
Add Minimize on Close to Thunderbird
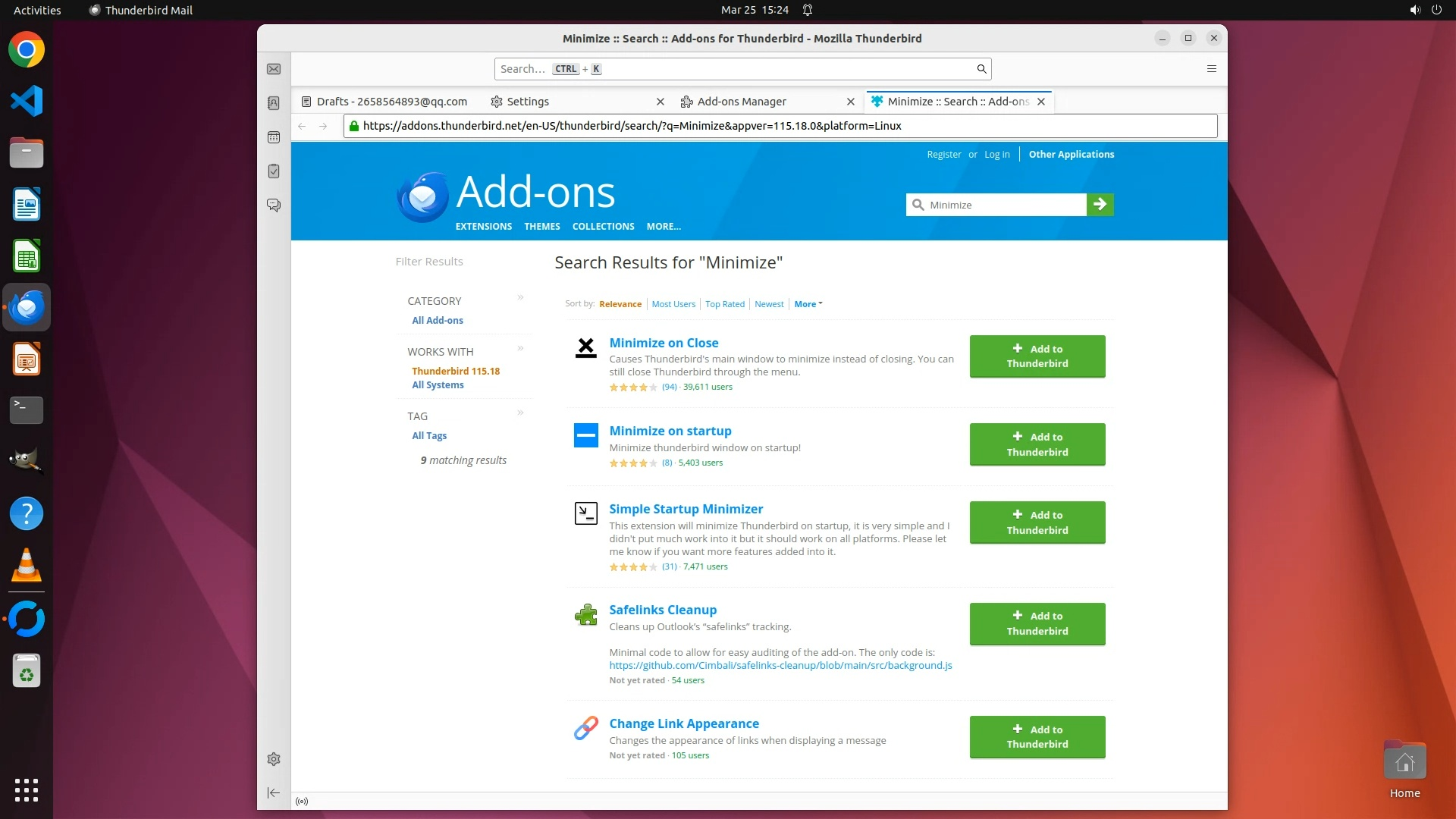coord(1037,356)
